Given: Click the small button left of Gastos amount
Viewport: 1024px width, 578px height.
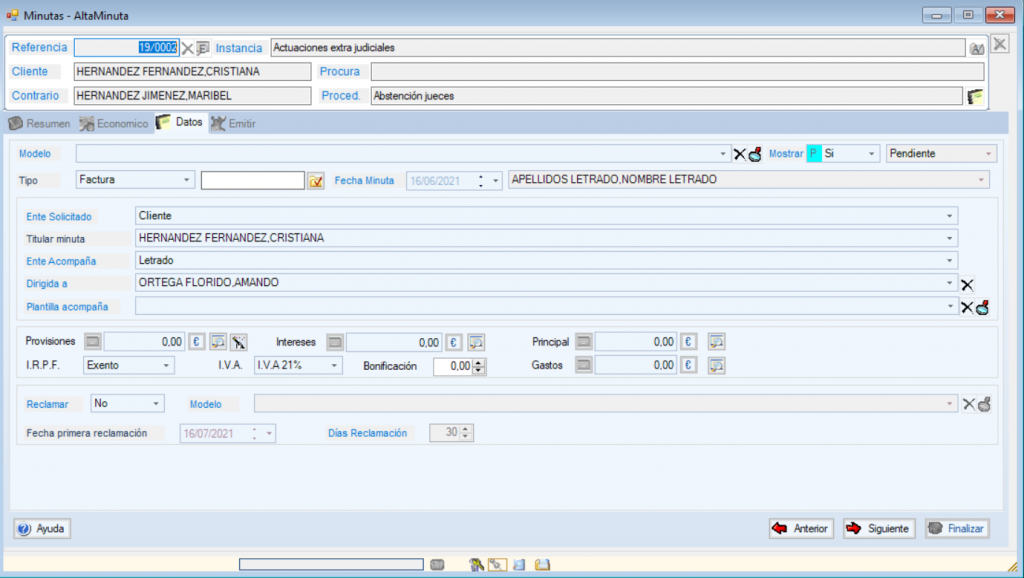Looking at the screenshot, I should tap(584, 366).
